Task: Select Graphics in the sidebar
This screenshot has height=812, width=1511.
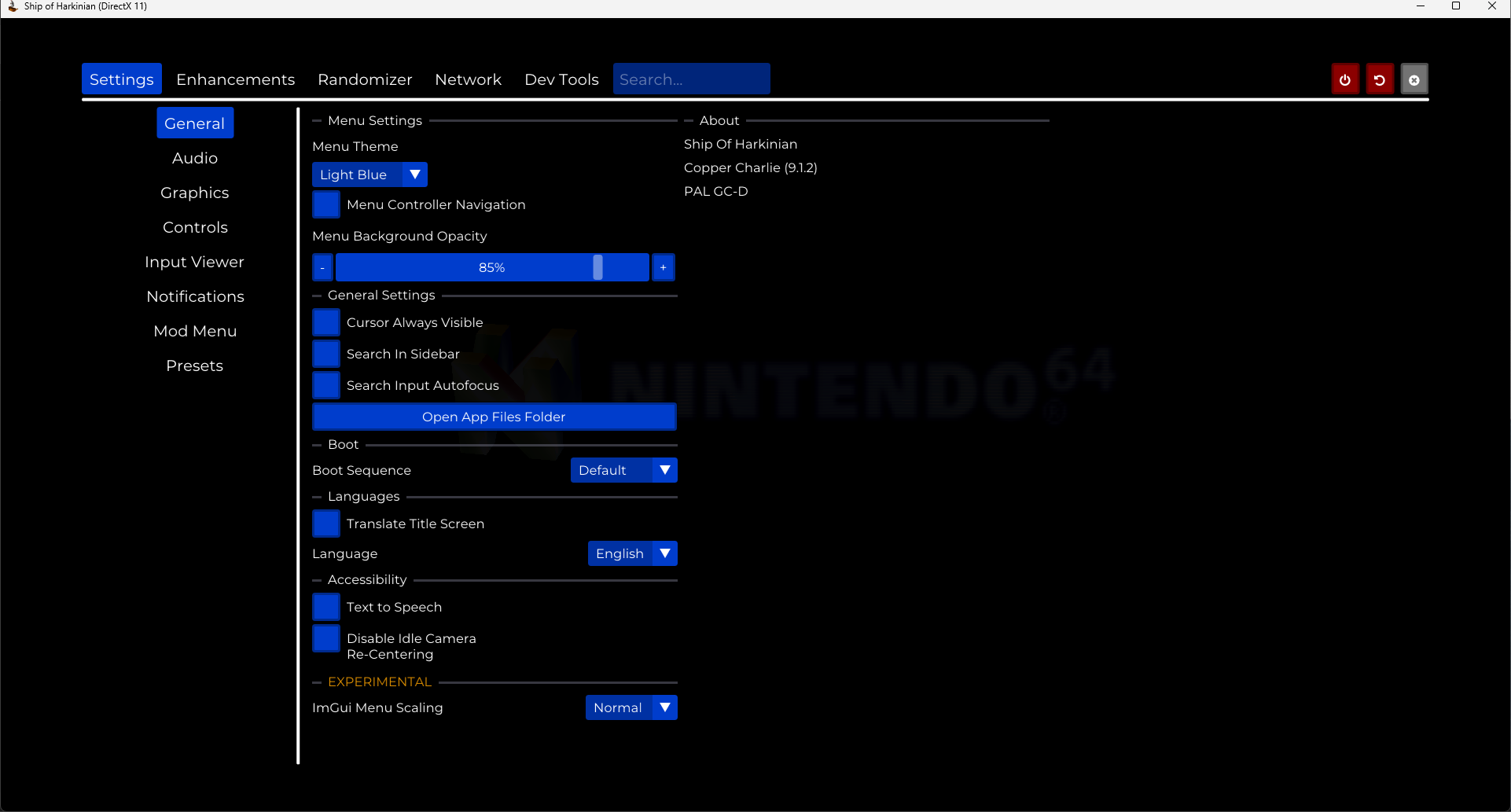Action: (195, 193)
